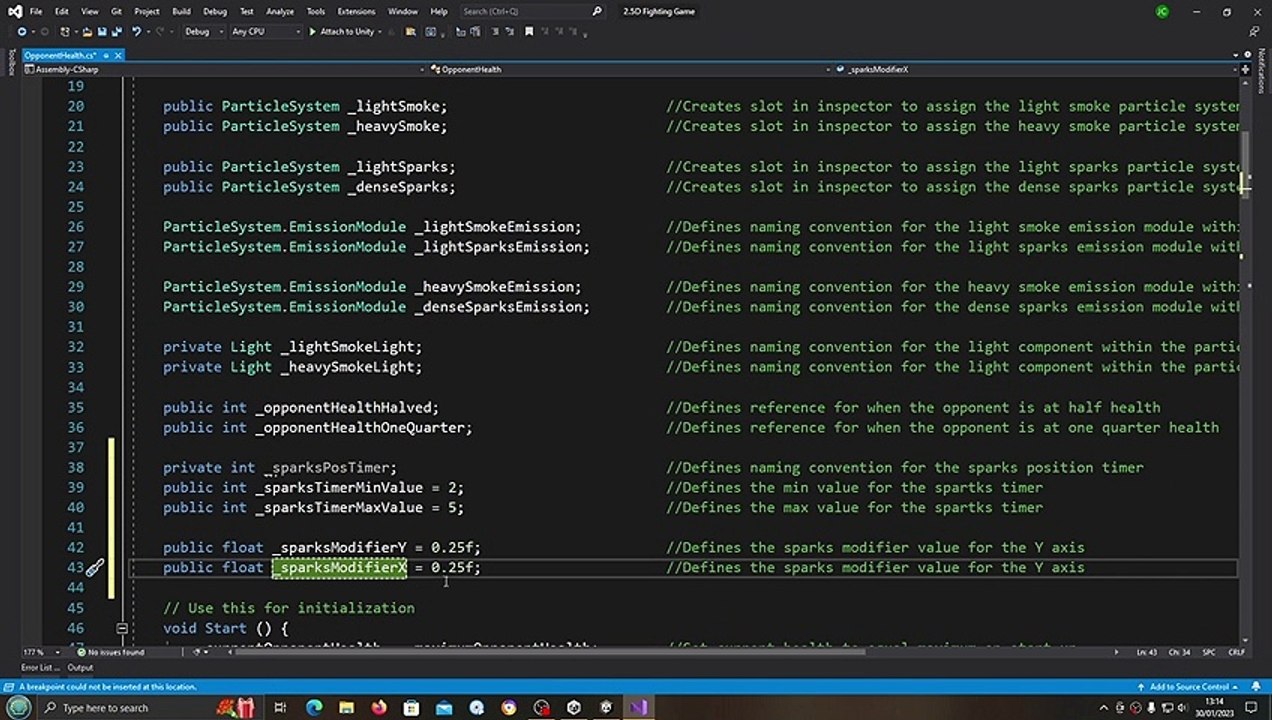
Task: Click line number 38 in the margin
Action: click(75, 467)
